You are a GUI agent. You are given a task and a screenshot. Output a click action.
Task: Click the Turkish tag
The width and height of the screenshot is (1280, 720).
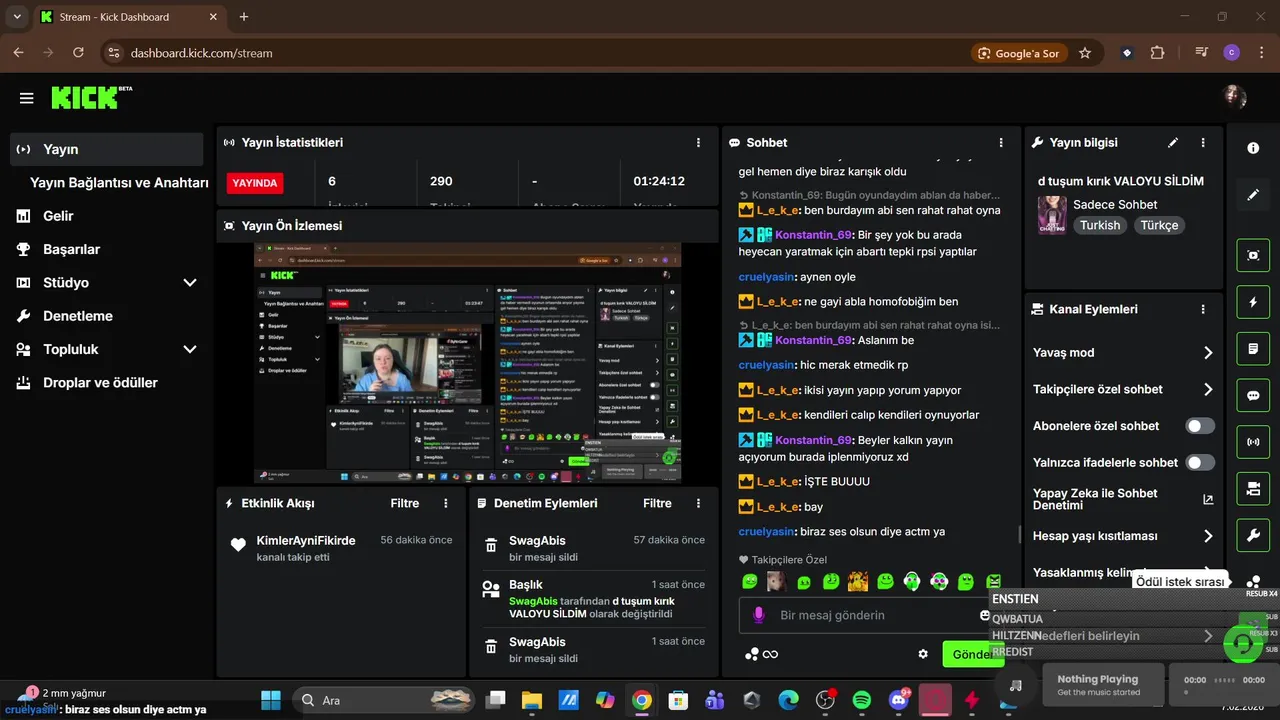coord(1100,225)
